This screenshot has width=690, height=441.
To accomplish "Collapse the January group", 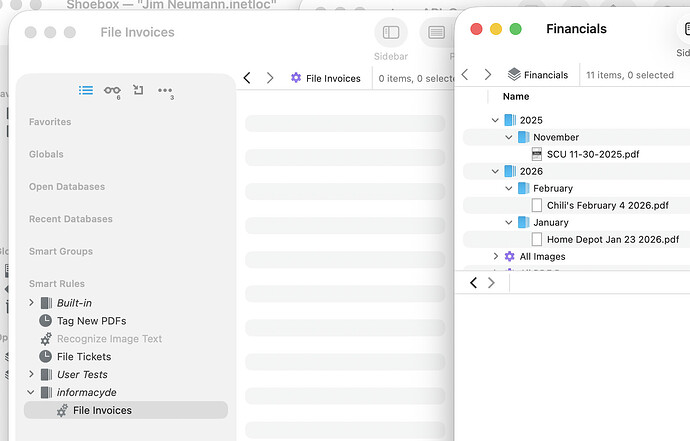I will [x=509, y=223].
